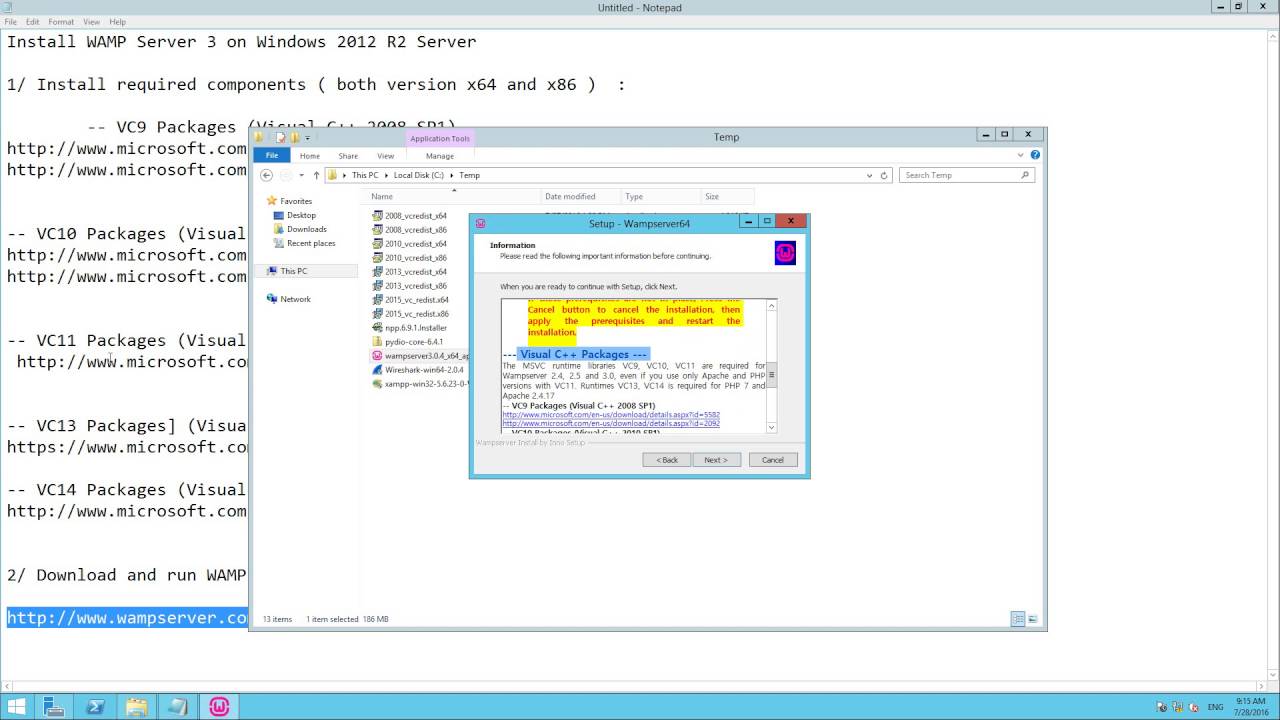
Task: Select the pydio-core-6.4.1 folder
Action: click(x=413, y=342)
